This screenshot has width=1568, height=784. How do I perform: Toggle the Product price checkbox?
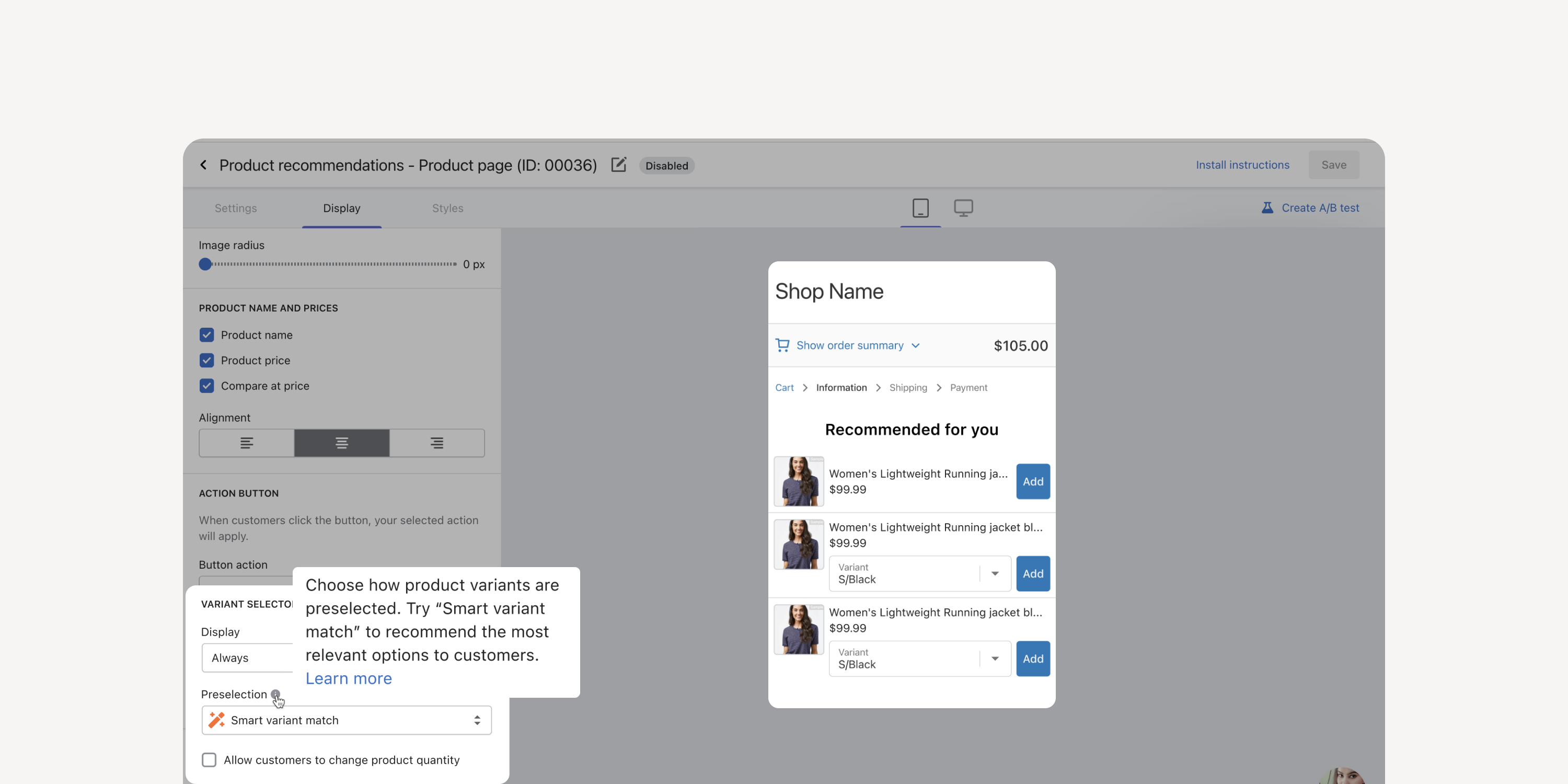(207, 360)
